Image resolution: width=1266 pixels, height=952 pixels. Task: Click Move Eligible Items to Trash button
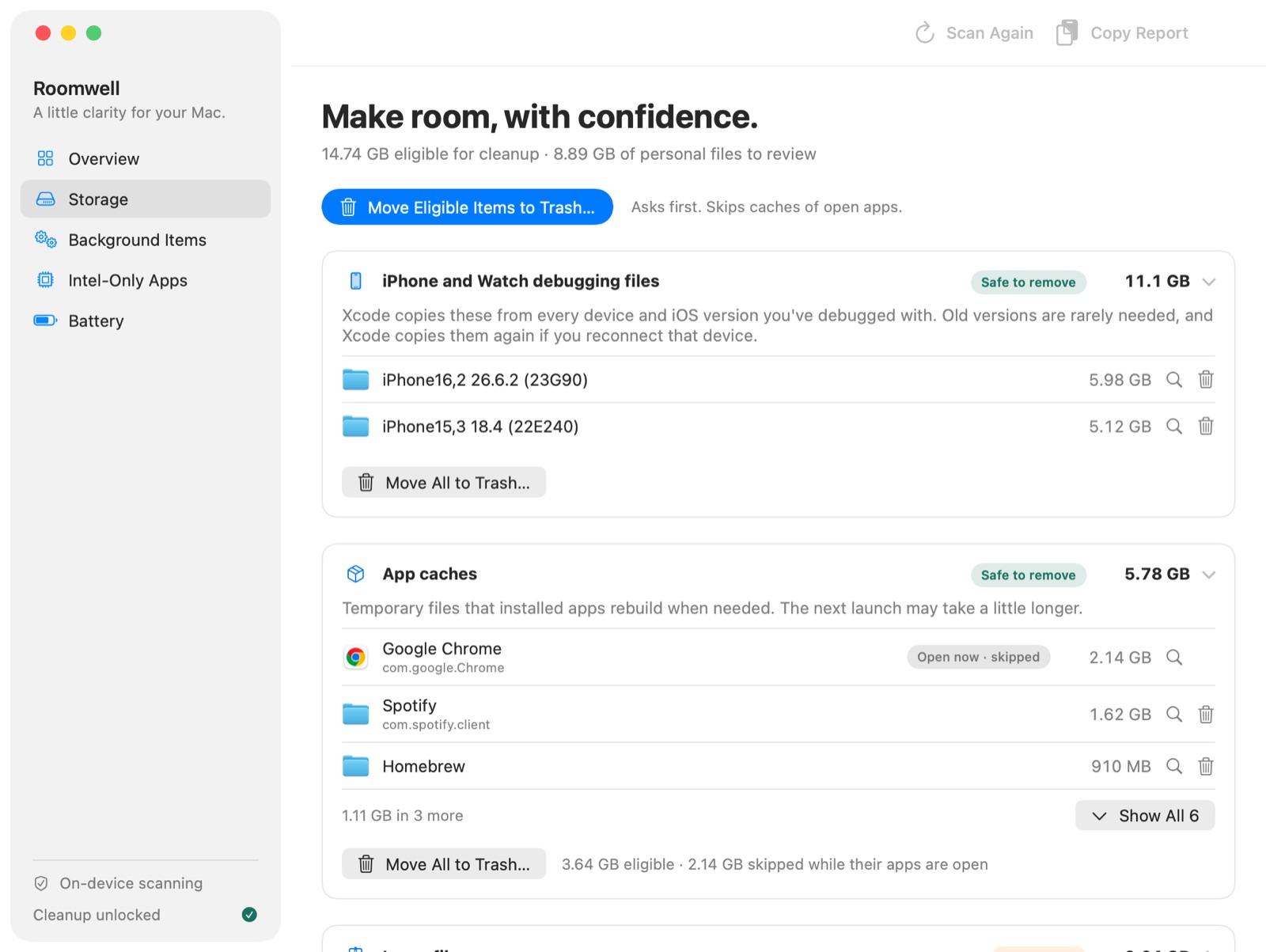click(x=467, y=207)
